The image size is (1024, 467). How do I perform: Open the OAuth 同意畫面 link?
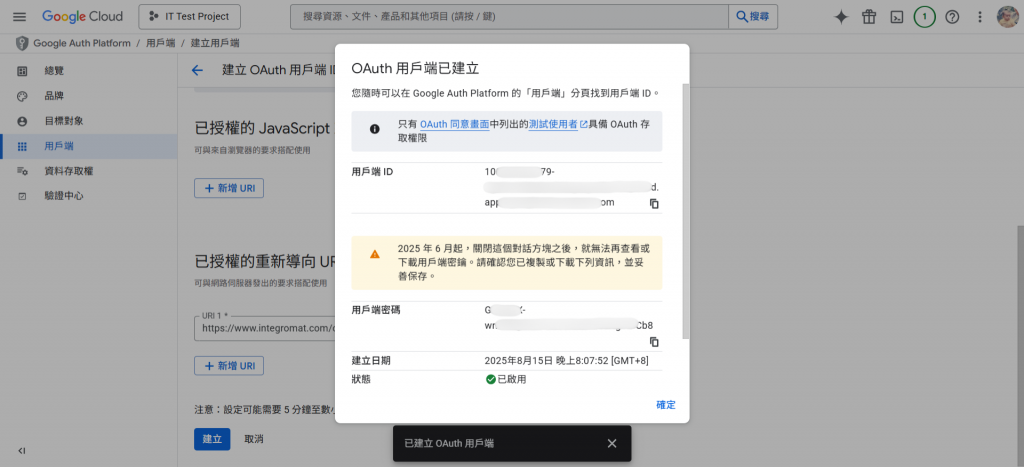click(455, 124)
